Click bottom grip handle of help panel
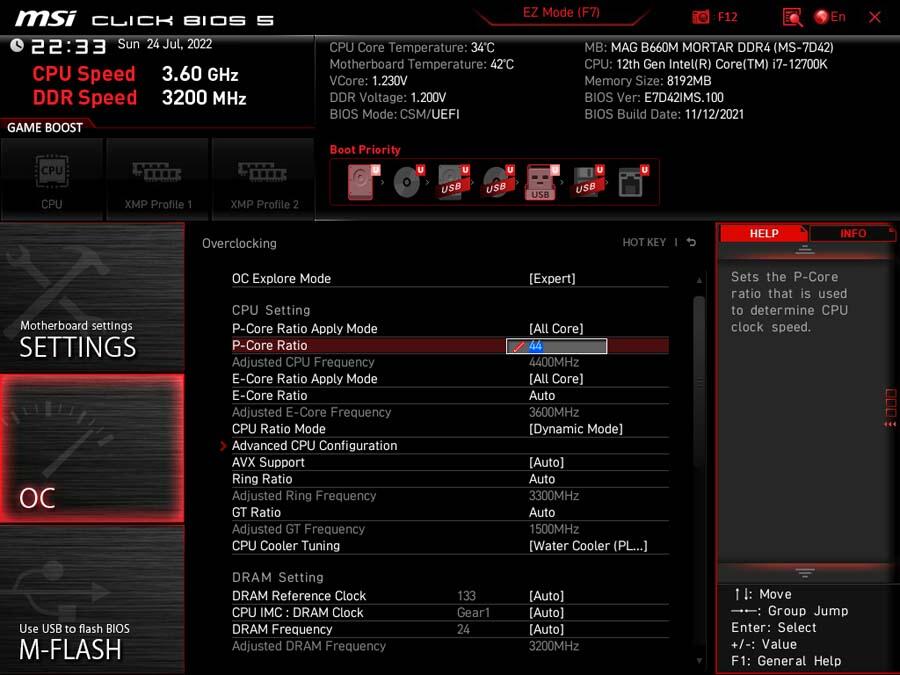 805,572
